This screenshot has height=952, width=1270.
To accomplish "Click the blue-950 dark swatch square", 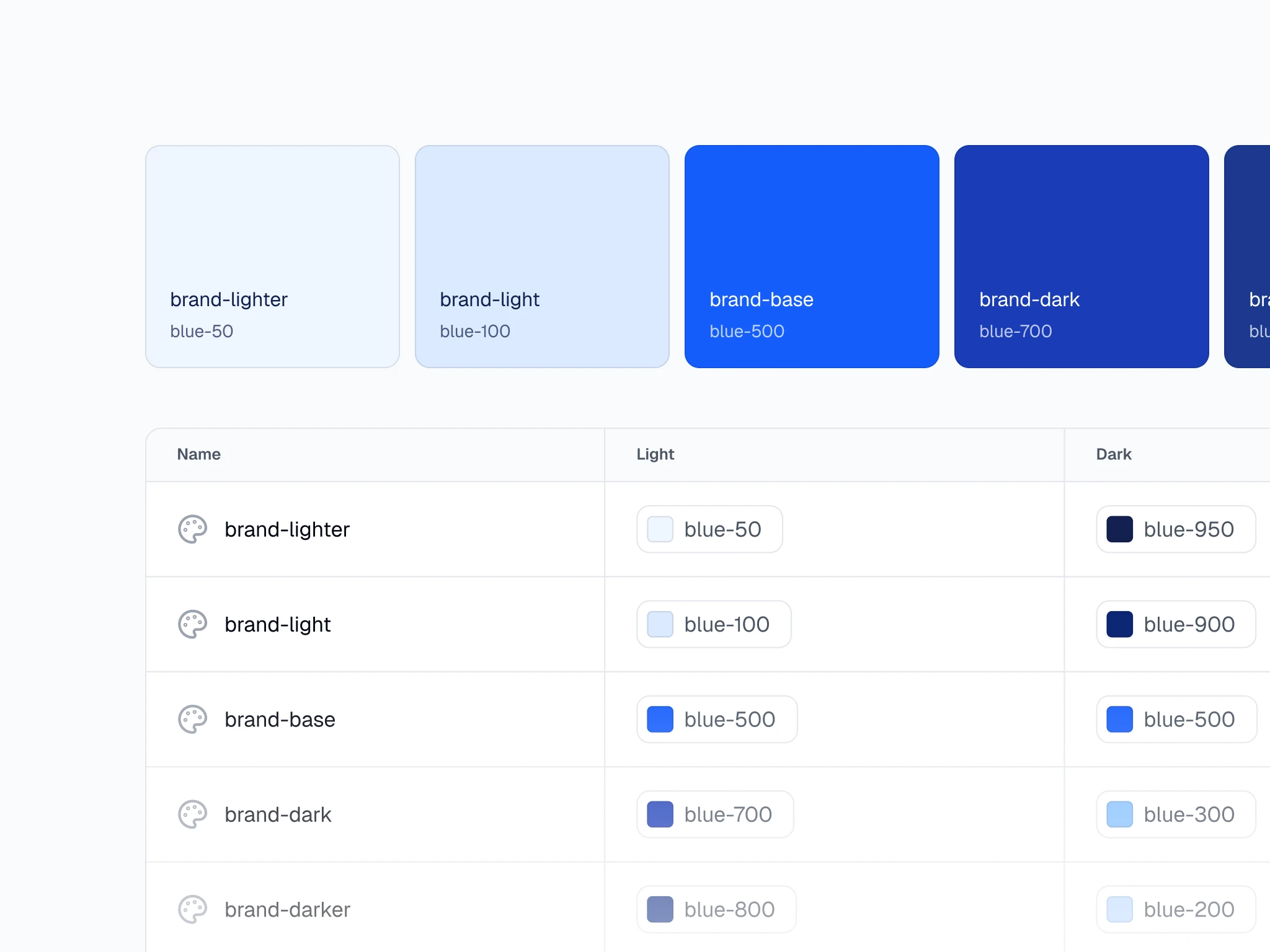I will 1119,529.
